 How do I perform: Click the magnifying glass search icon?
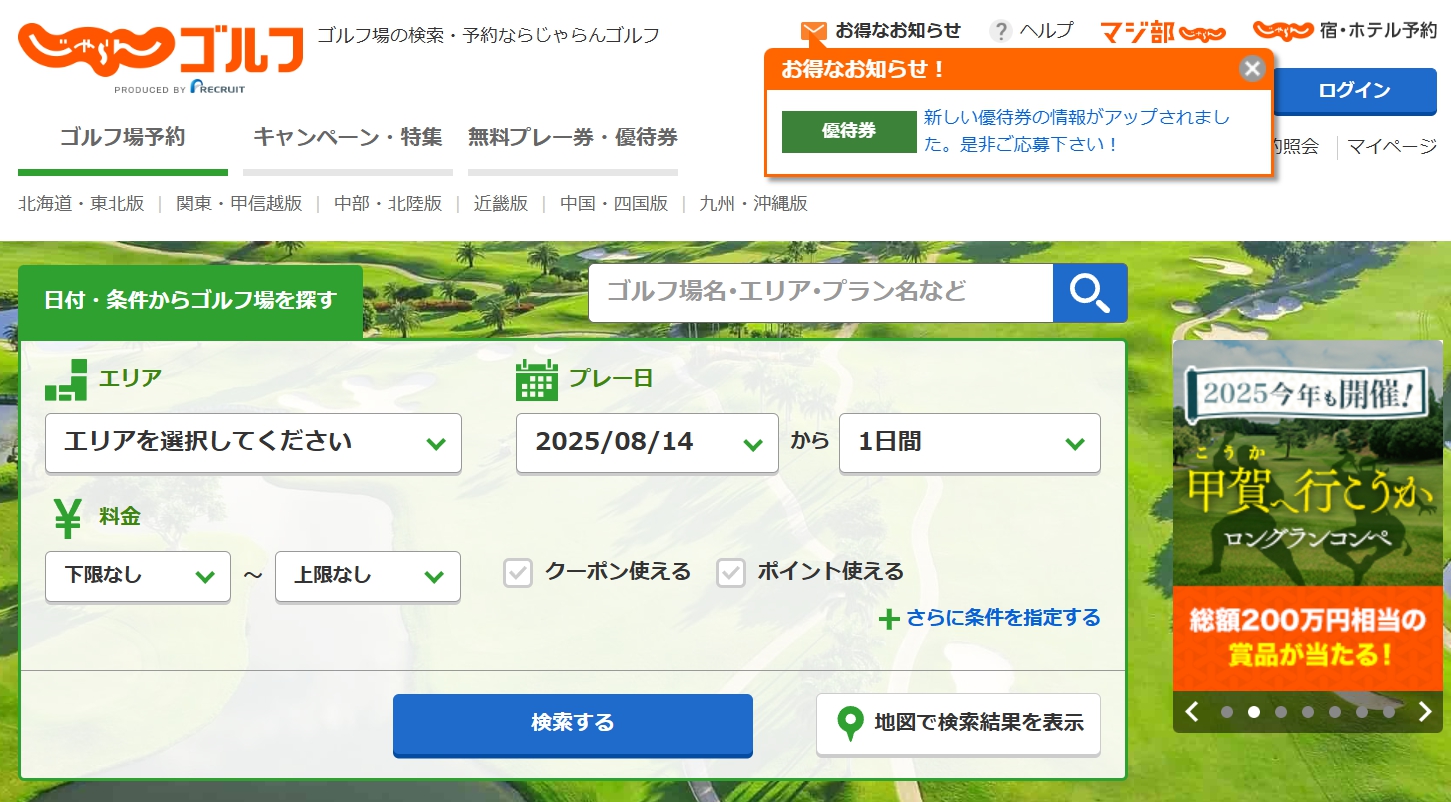pyautogui.click(x=1090, y=293)
